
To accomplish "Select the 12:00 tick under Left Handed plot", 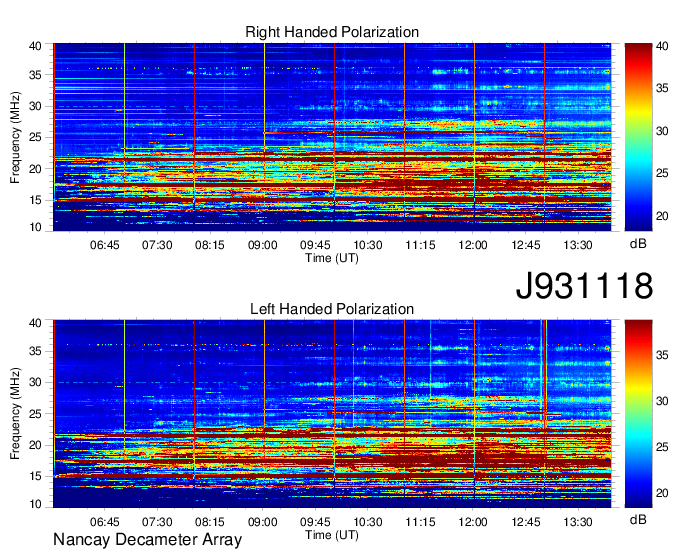I will point(473,522).
